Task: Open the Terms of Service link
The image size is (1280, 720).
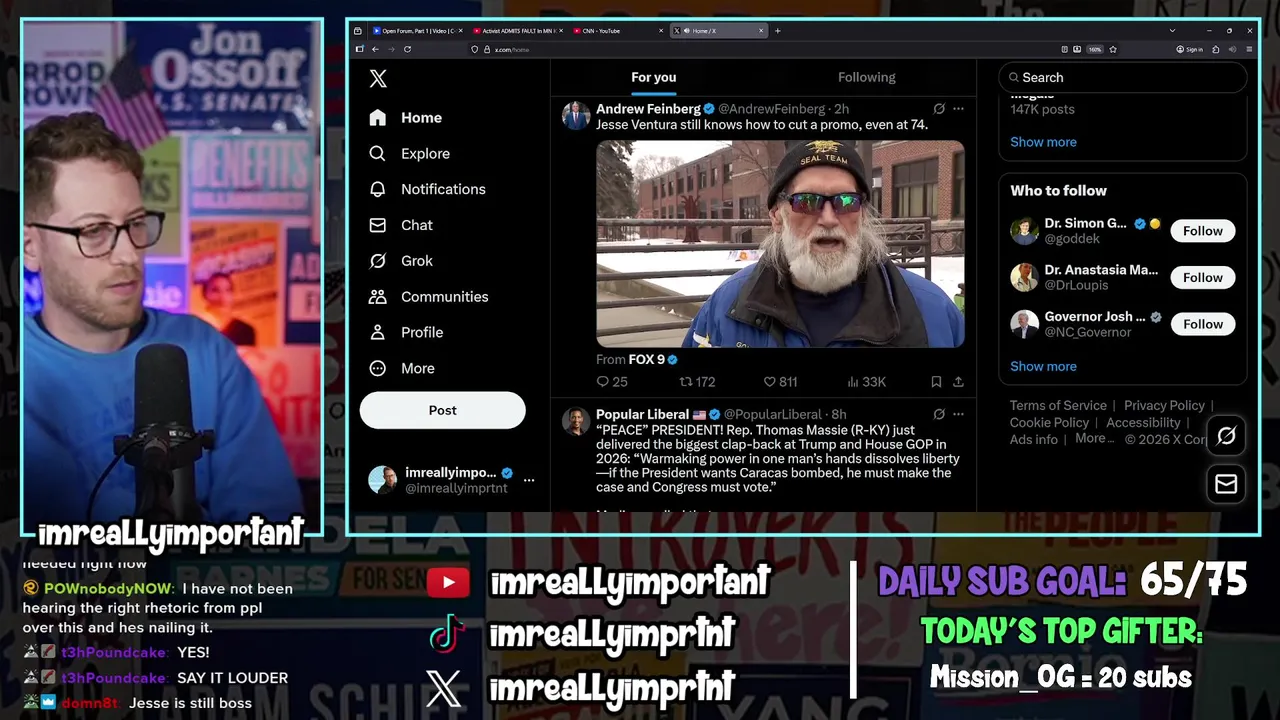Action: [1058, 405]
